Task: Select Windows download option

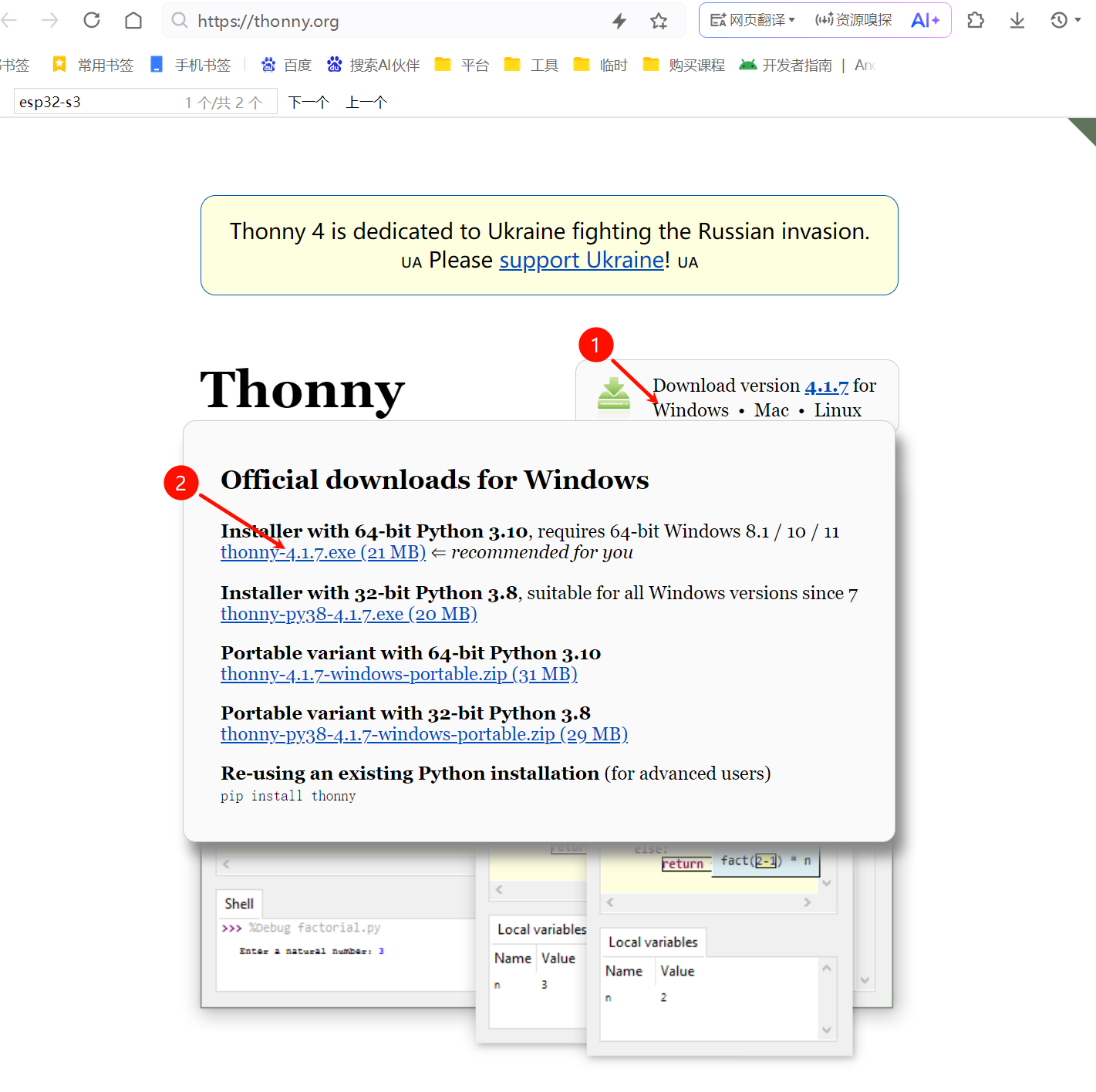Action: tap(691, 410)
